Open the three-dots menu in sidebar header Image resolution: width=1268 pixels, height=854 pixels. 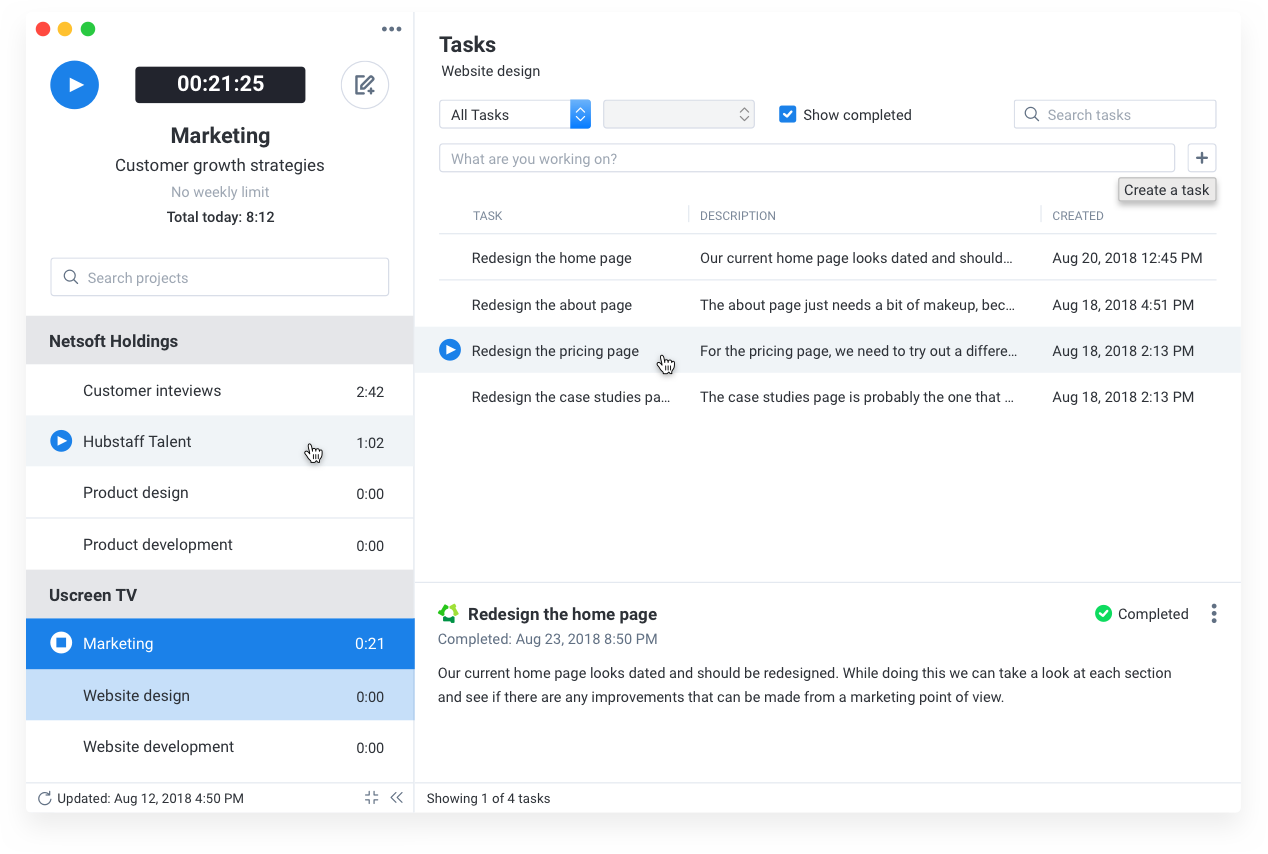pyautogui.click(x=392, y=29)
